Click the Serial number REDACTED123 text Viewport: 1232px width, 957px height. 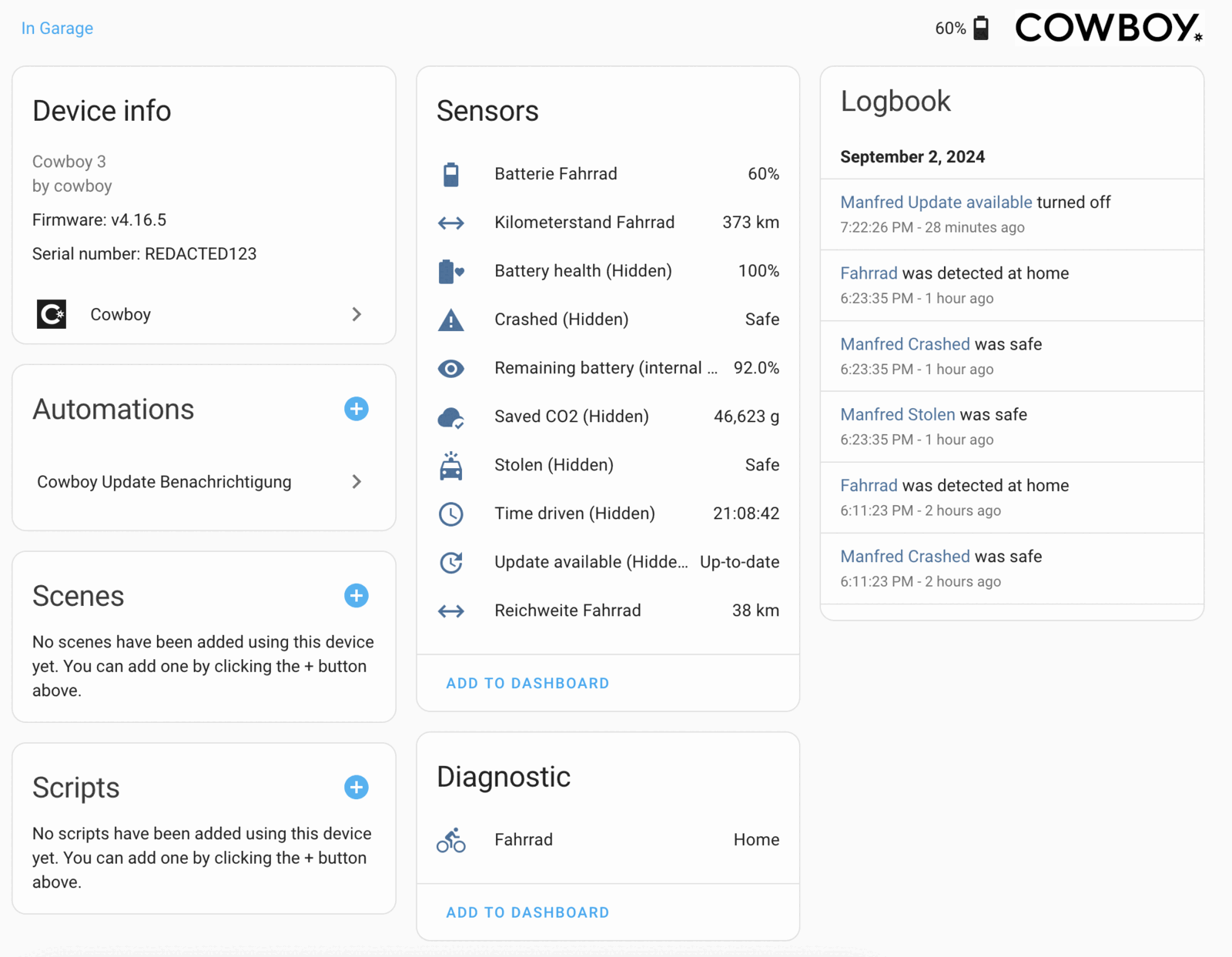tap(144, 254)
